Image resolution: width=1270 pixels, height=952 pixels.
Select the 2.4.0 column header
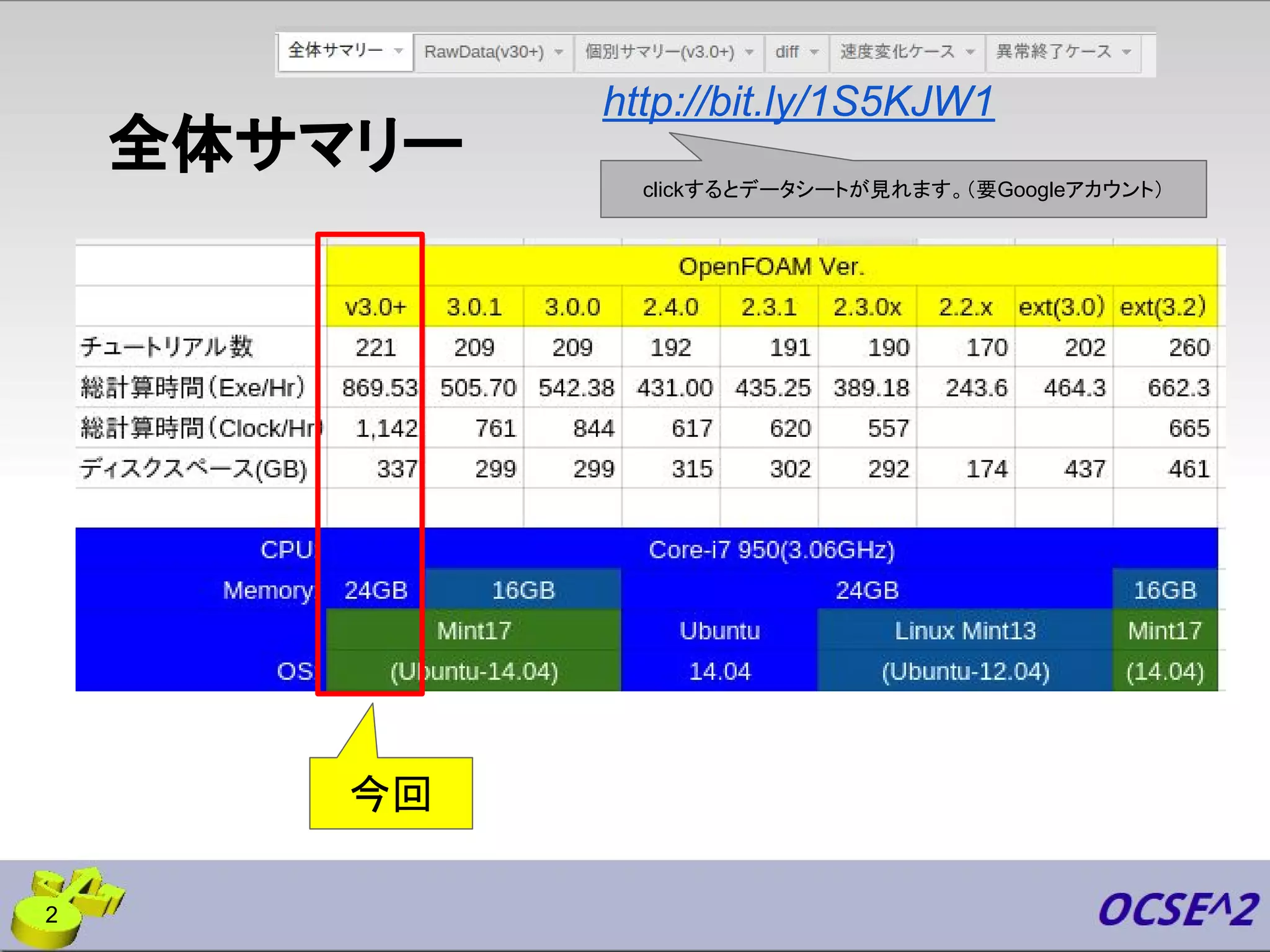(x=671, y=307)
